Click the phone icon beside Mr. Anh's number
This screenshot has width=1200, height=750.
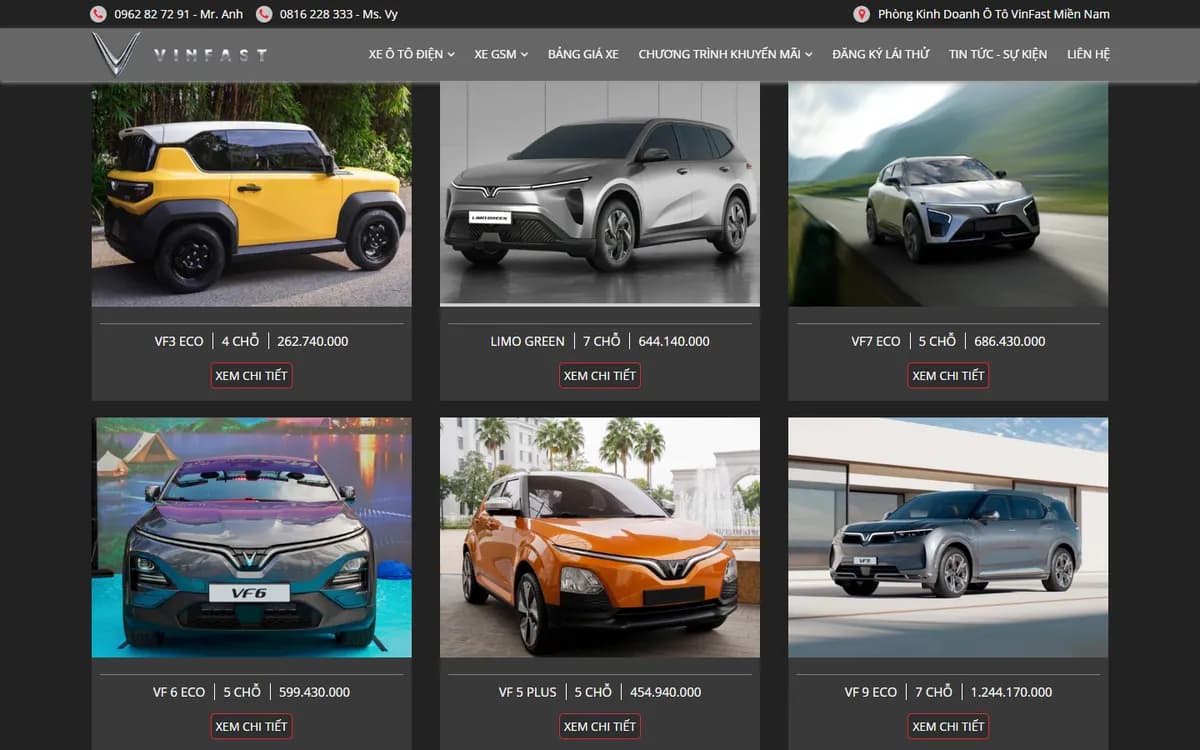point(98,14)
